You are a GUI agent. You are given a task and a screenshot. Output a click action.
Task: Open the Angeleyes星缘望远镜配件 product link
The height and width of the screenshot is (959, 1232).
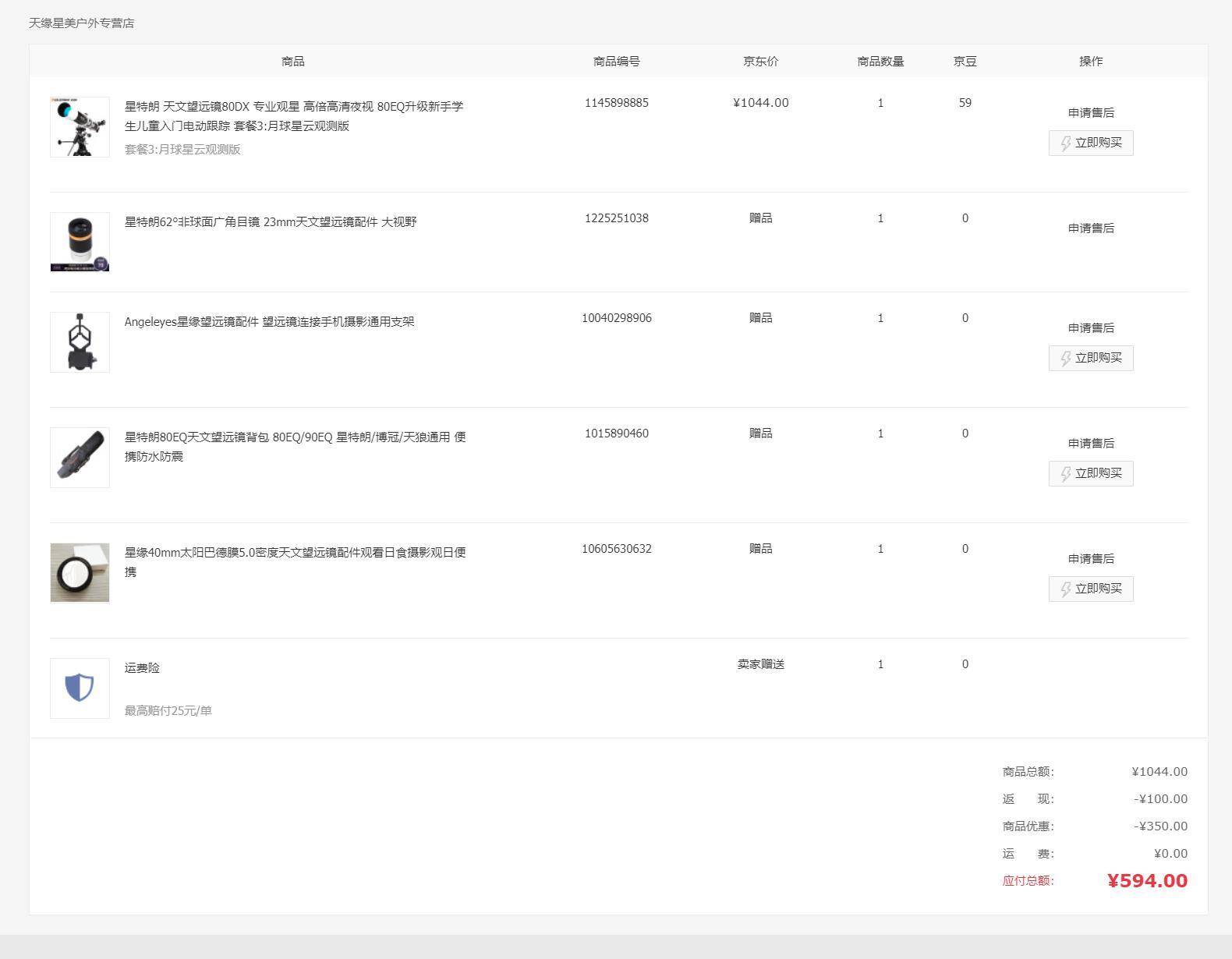(270, 322)
